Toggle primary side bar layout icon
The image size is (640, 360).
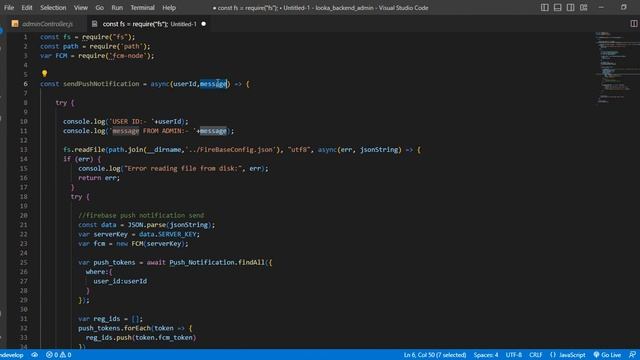(x=544, y=7)
